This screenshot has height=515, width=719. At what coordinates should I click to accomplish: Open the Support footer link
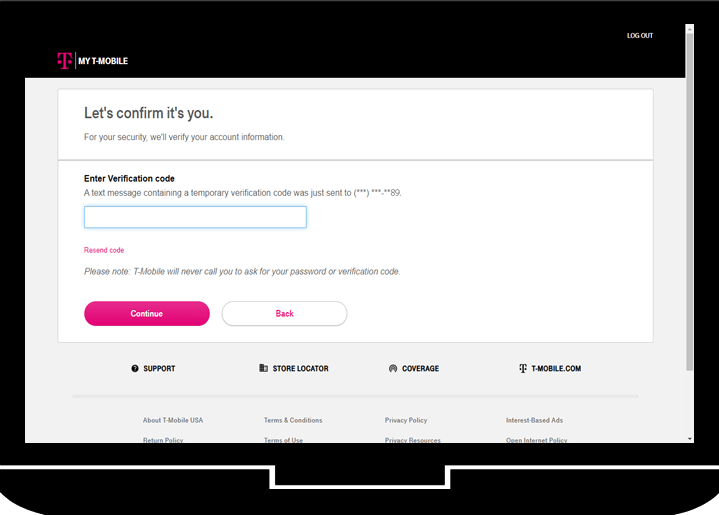pyautogui.click(x=159, y=368)
